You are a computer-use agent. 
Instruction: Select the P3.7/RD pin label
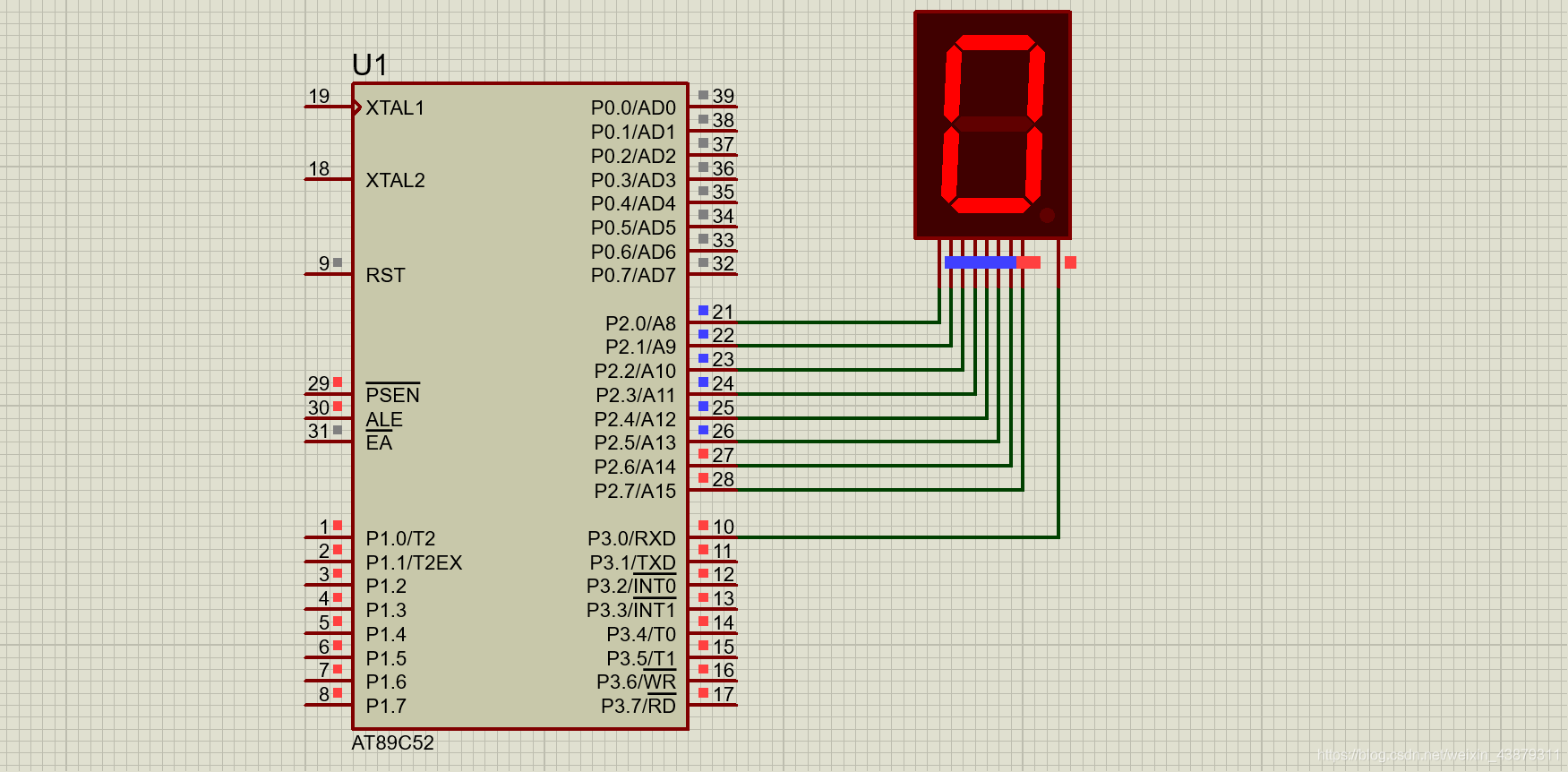click(638, 706)
